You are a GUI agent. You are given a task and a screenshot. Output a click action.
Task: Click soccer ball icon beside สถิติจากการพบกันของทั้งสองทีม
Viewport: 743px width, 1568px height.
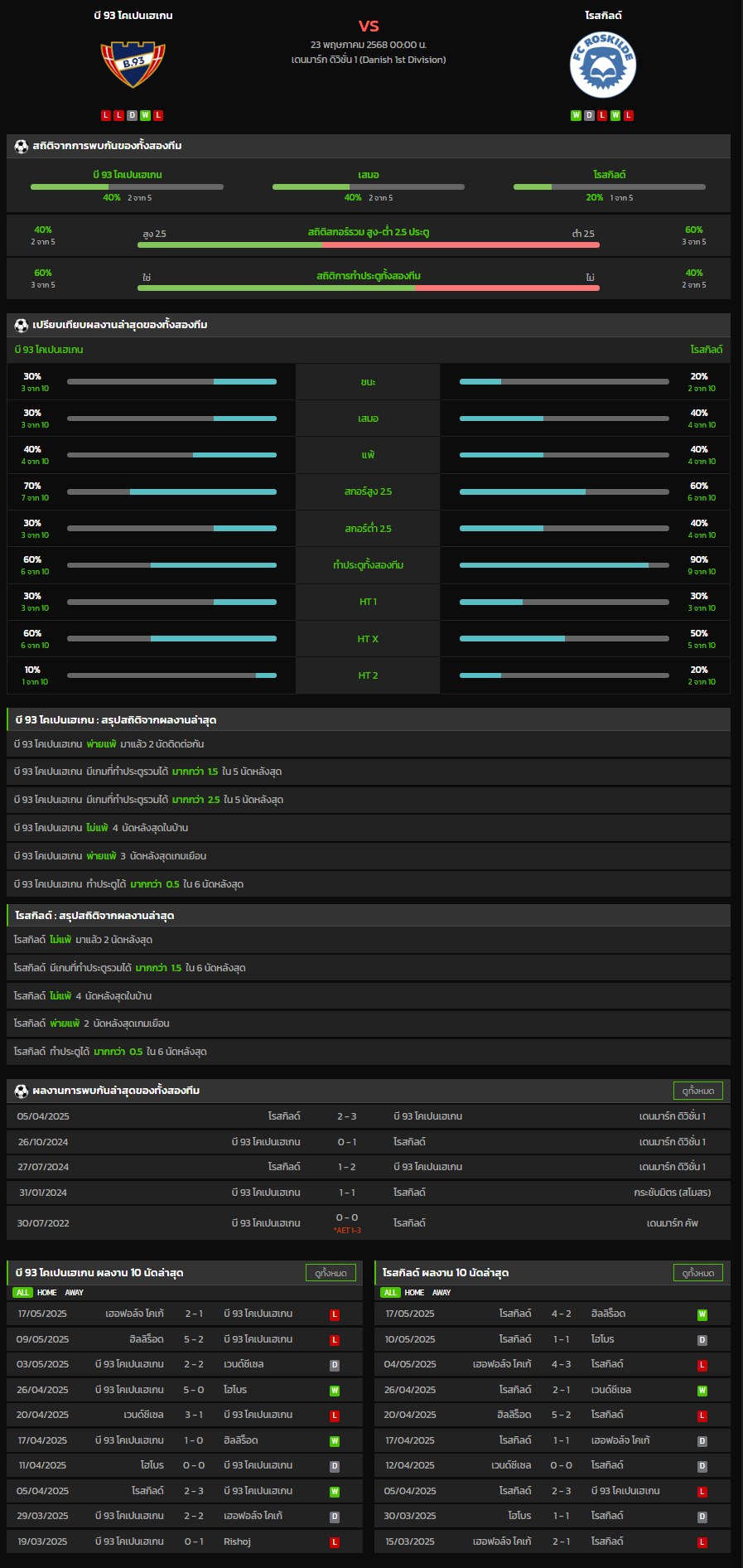click(x=22, y=146)
